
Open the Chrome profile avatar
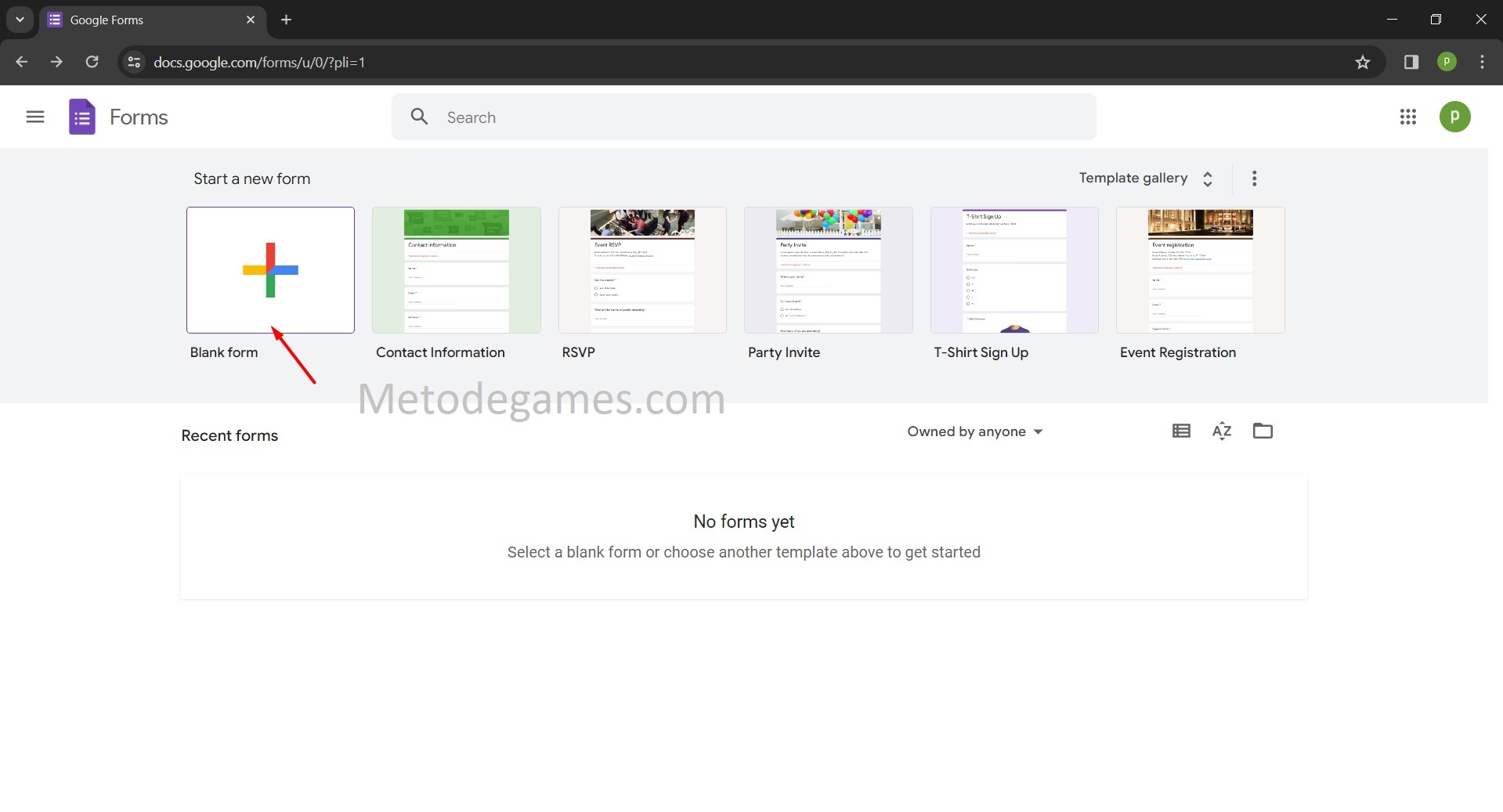(x=1447, y=62)
